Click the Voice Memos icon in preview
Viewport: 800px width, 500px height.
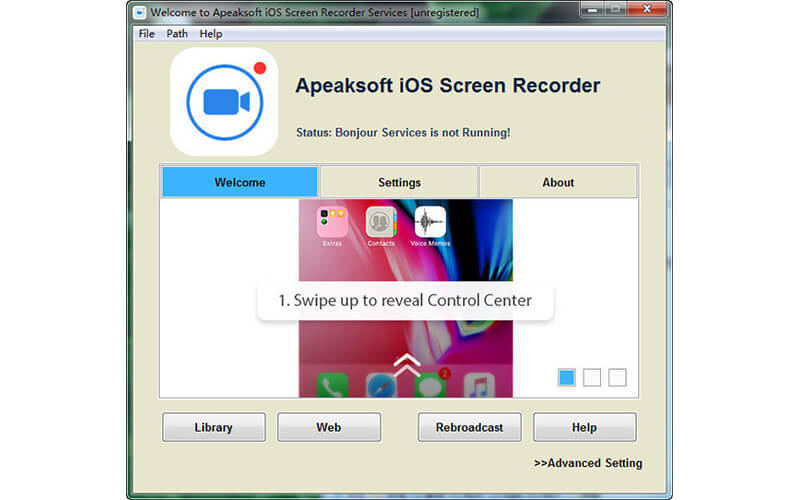tap(430, 222)
